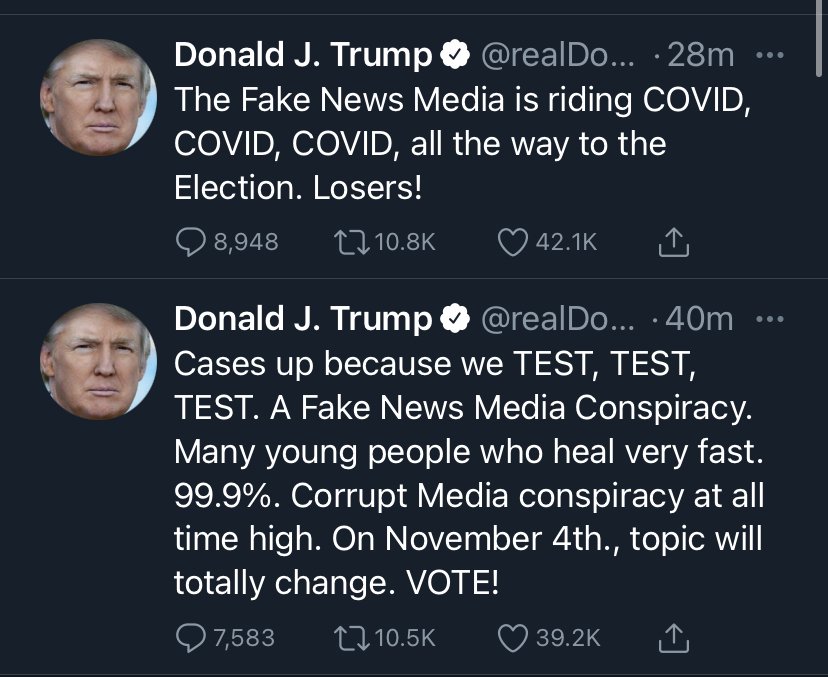Share the 'Fake News Media is riding COVID' tweet
The height and width of the screenshot is (677, 828).
673,241
